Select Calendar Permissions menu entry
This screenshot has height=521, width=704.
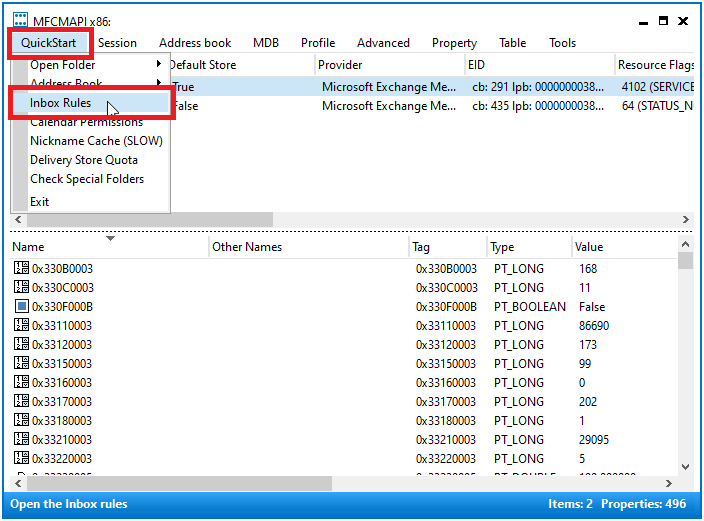86,122
